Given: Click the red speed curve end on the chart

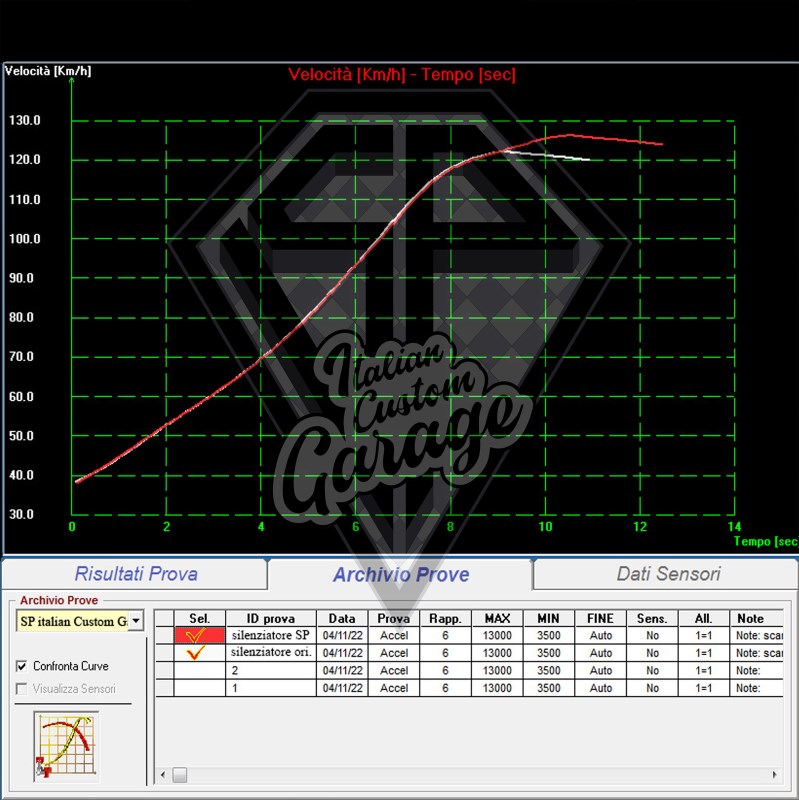Looking at the screenshot, I should click(x=662, y=144).
